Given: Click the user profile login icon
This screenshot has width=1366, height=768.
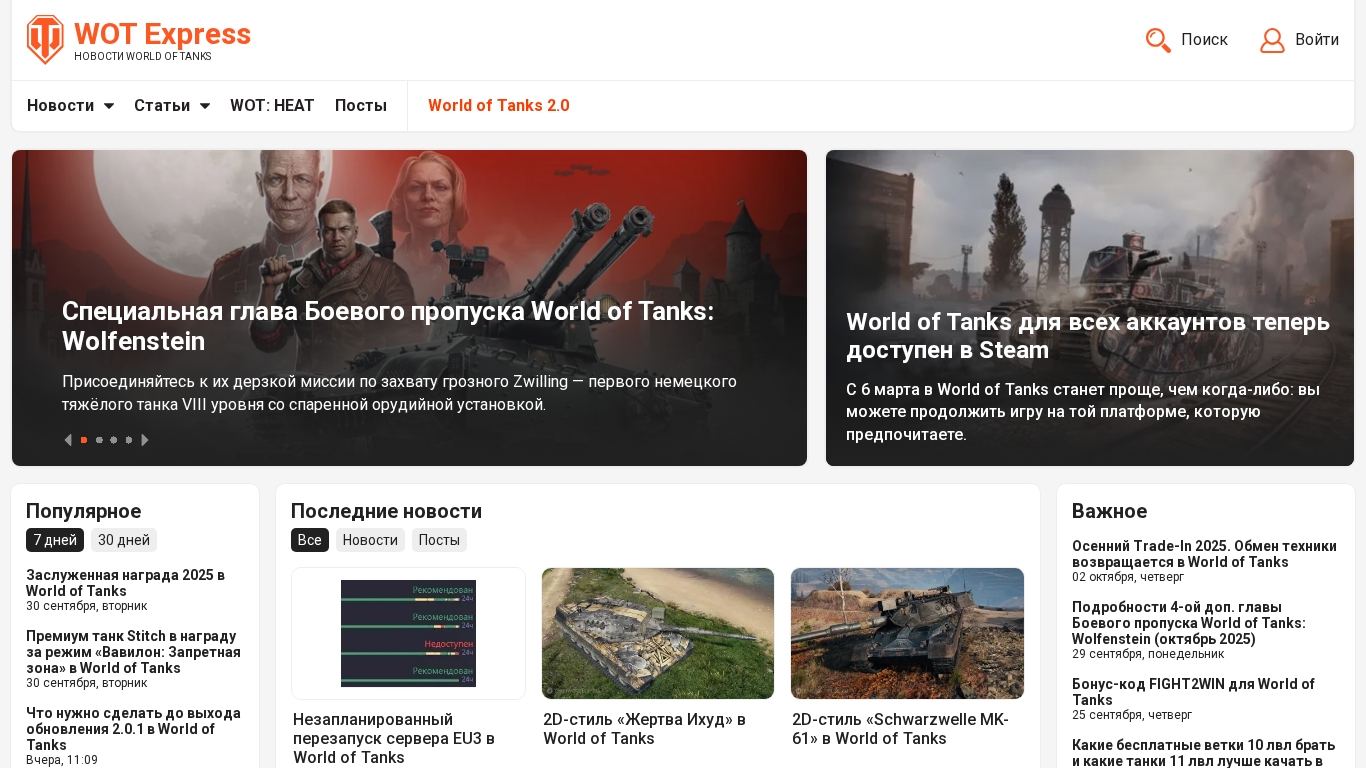Looking at the screenshot, I should (1272, 40).
